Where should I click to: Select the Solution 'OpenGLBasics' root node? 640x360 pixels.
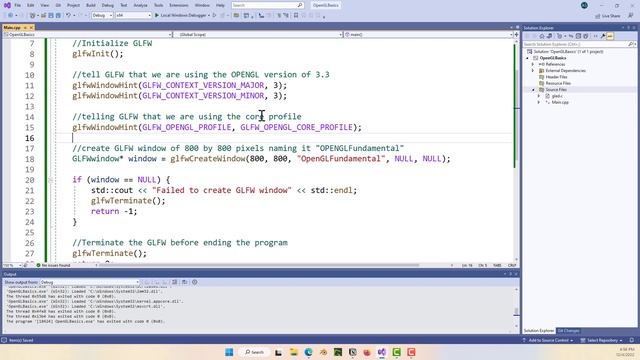point(564,51)
